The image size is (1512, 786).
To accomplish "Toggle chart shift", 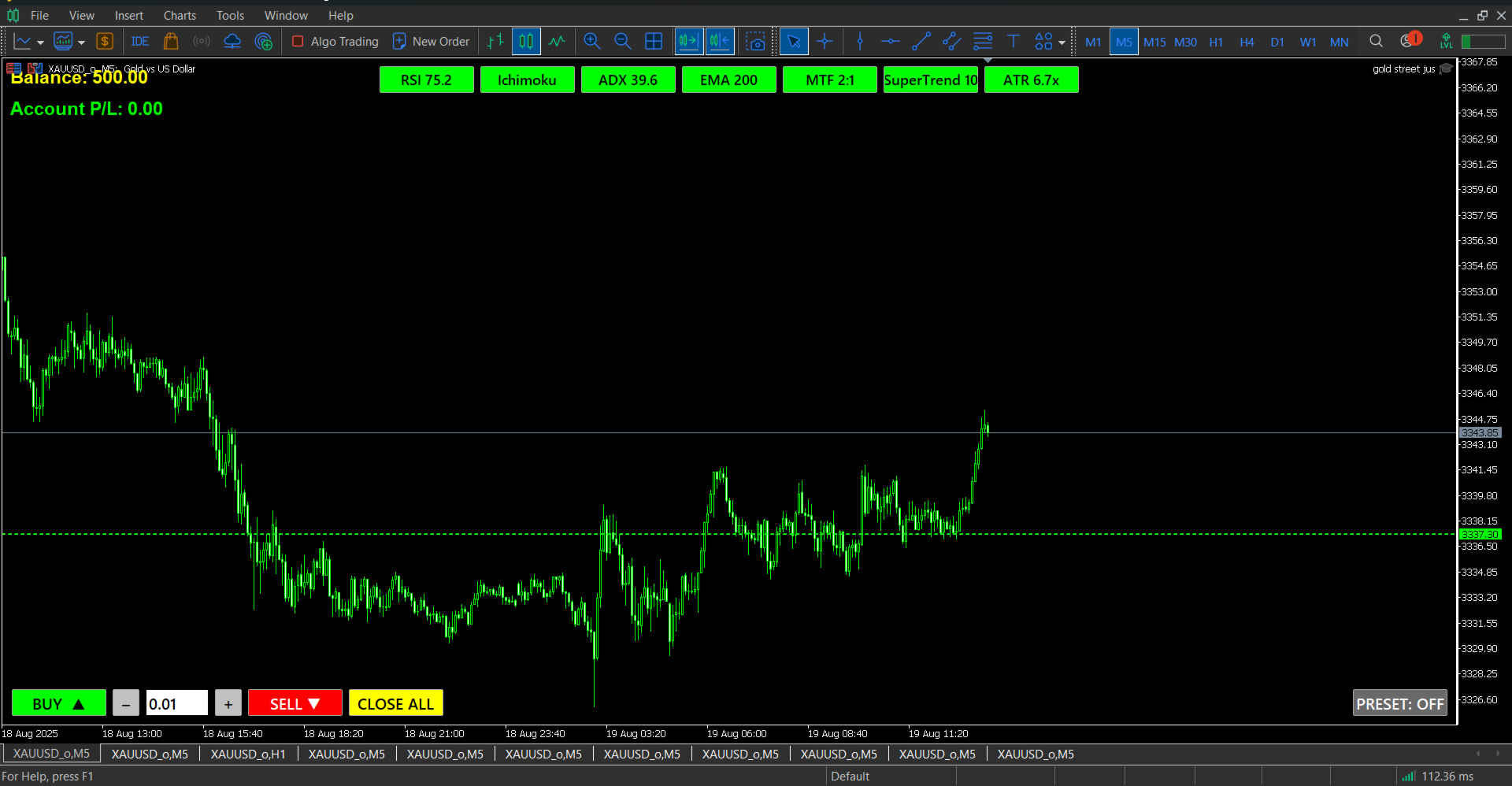I will click(720, 42).
